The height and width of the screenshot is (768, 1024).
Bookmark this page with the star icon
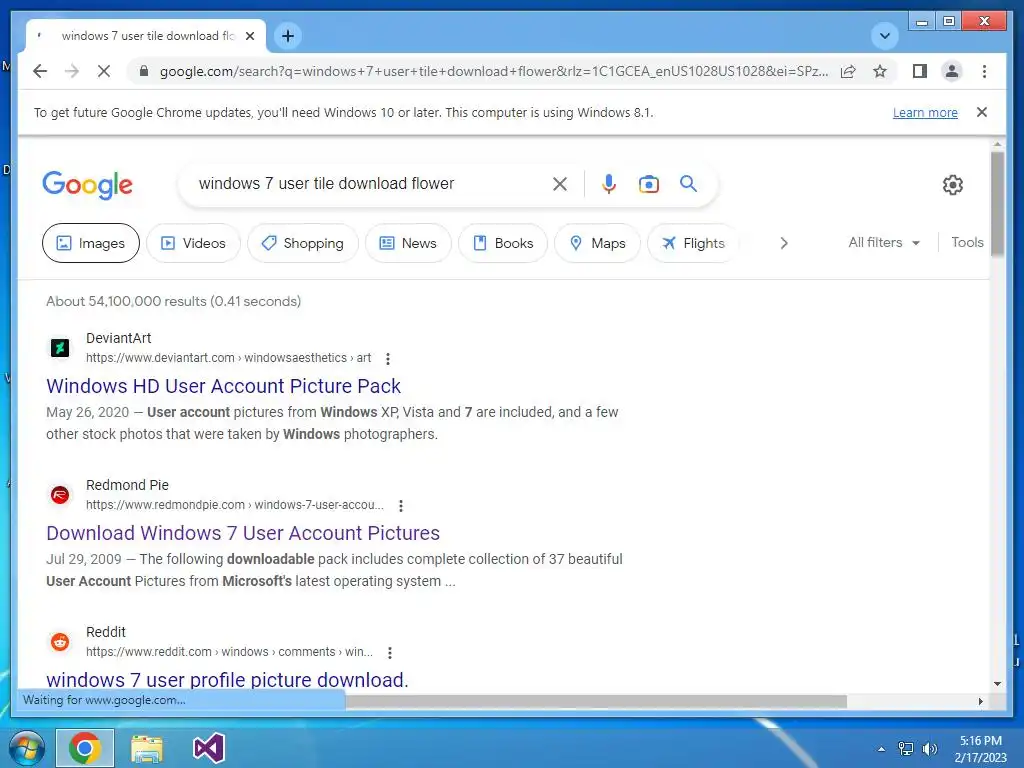coord(880,71)
